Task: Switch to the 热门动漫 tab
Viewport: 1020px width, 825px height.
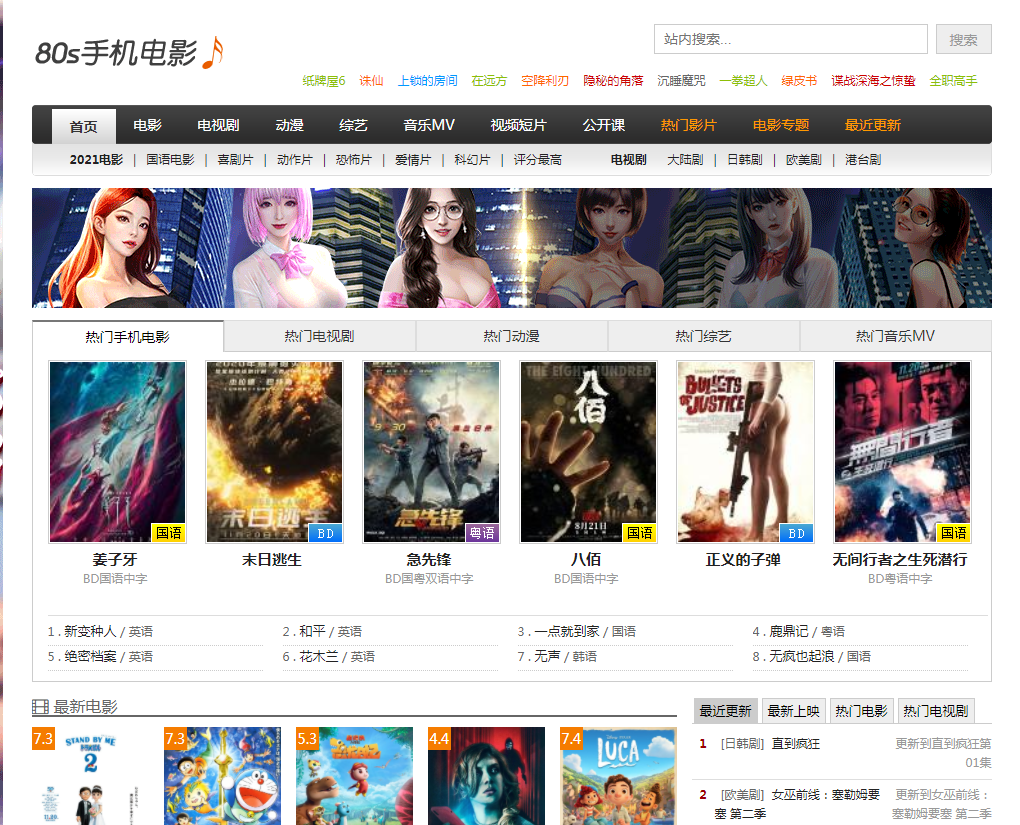Action: pyautogui.click(x=511, y=336)
